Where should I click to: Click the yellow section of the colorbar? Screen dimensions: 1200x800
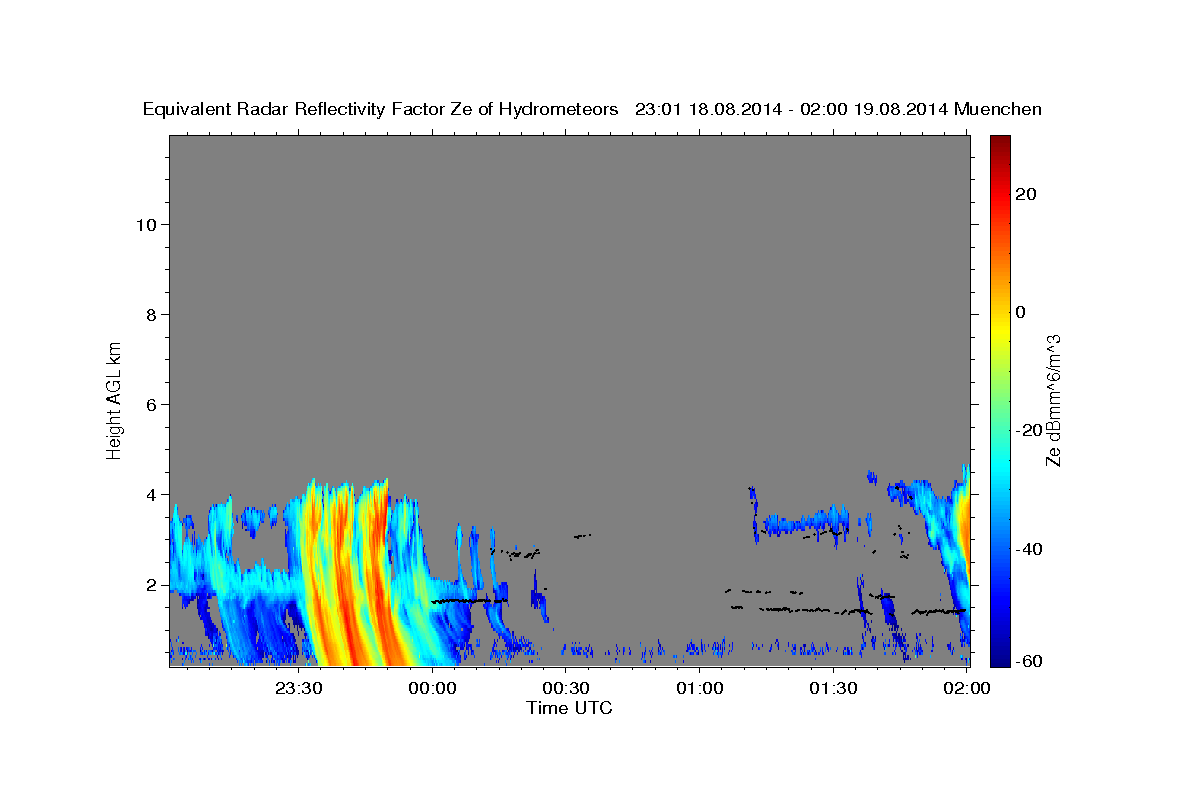coord(1000,330)
